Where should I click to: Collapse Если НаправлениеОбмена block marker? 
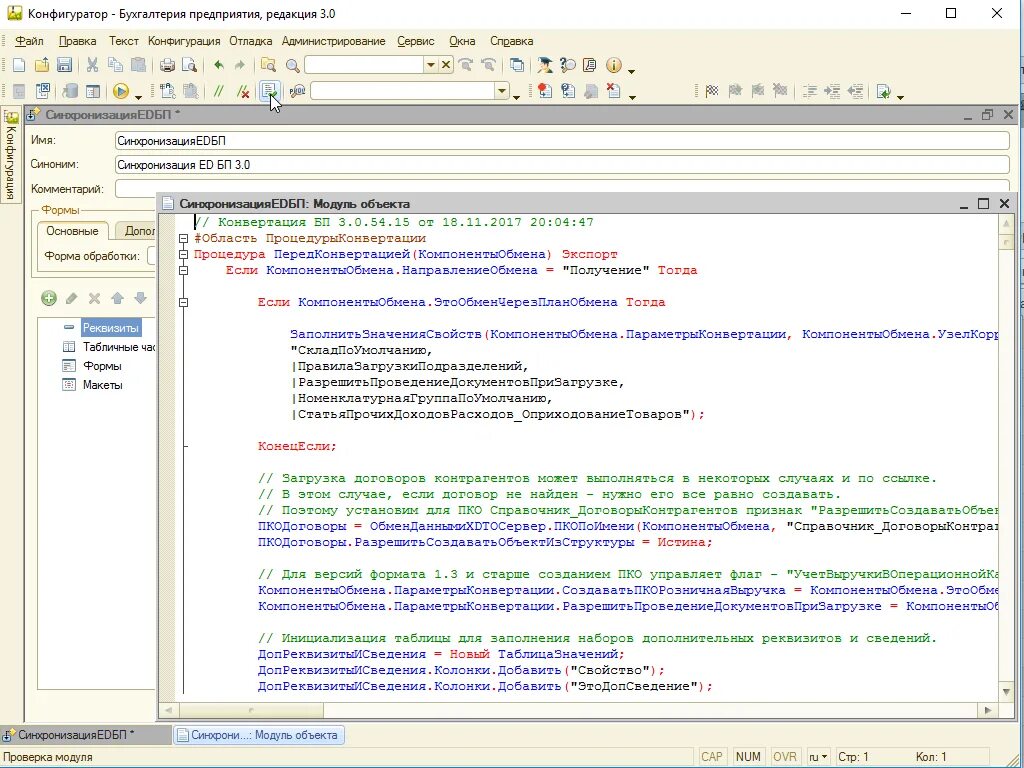(x=184, y=270)
